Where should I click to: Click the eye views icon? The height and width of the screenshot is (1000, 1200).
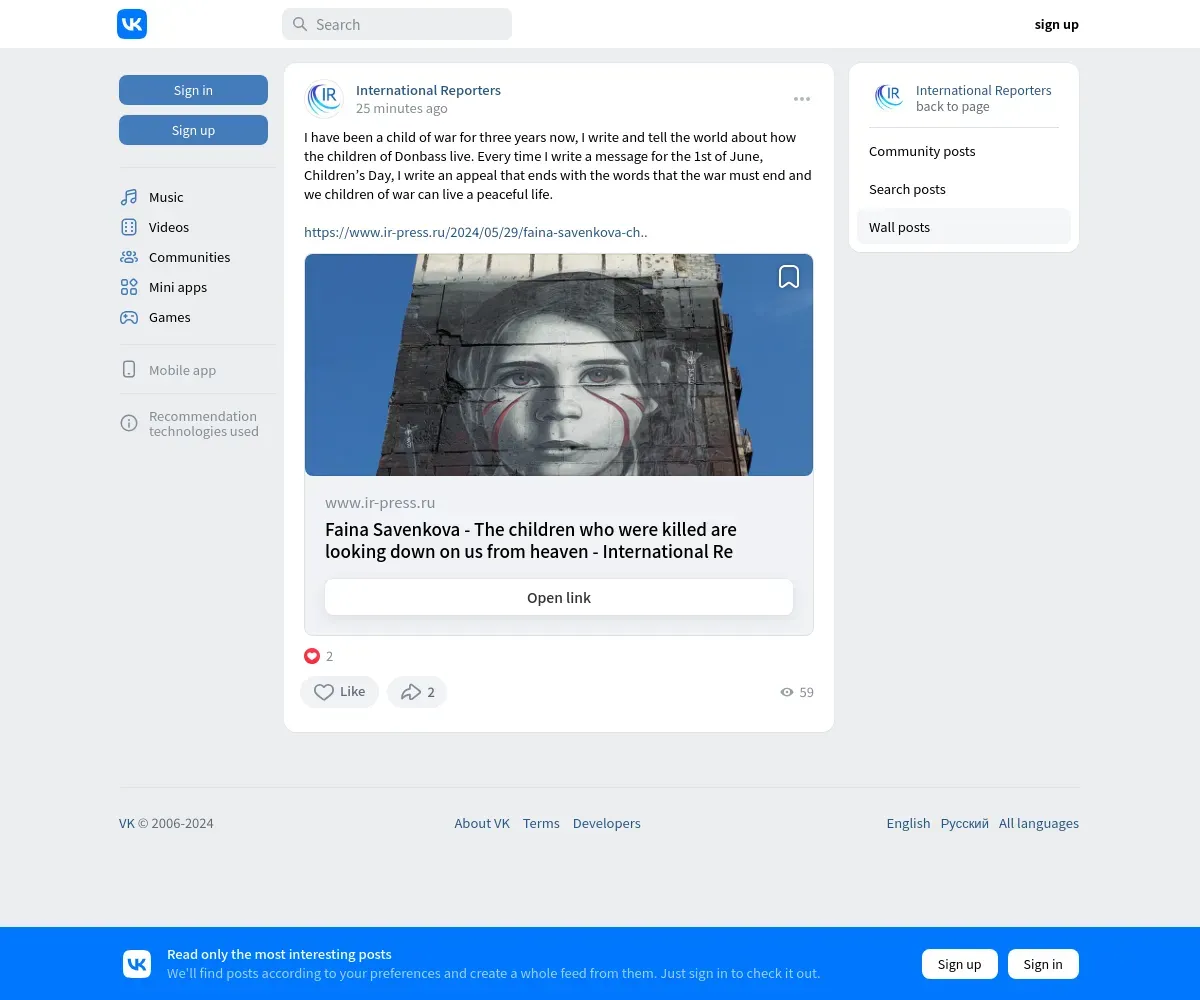point(787,692)
